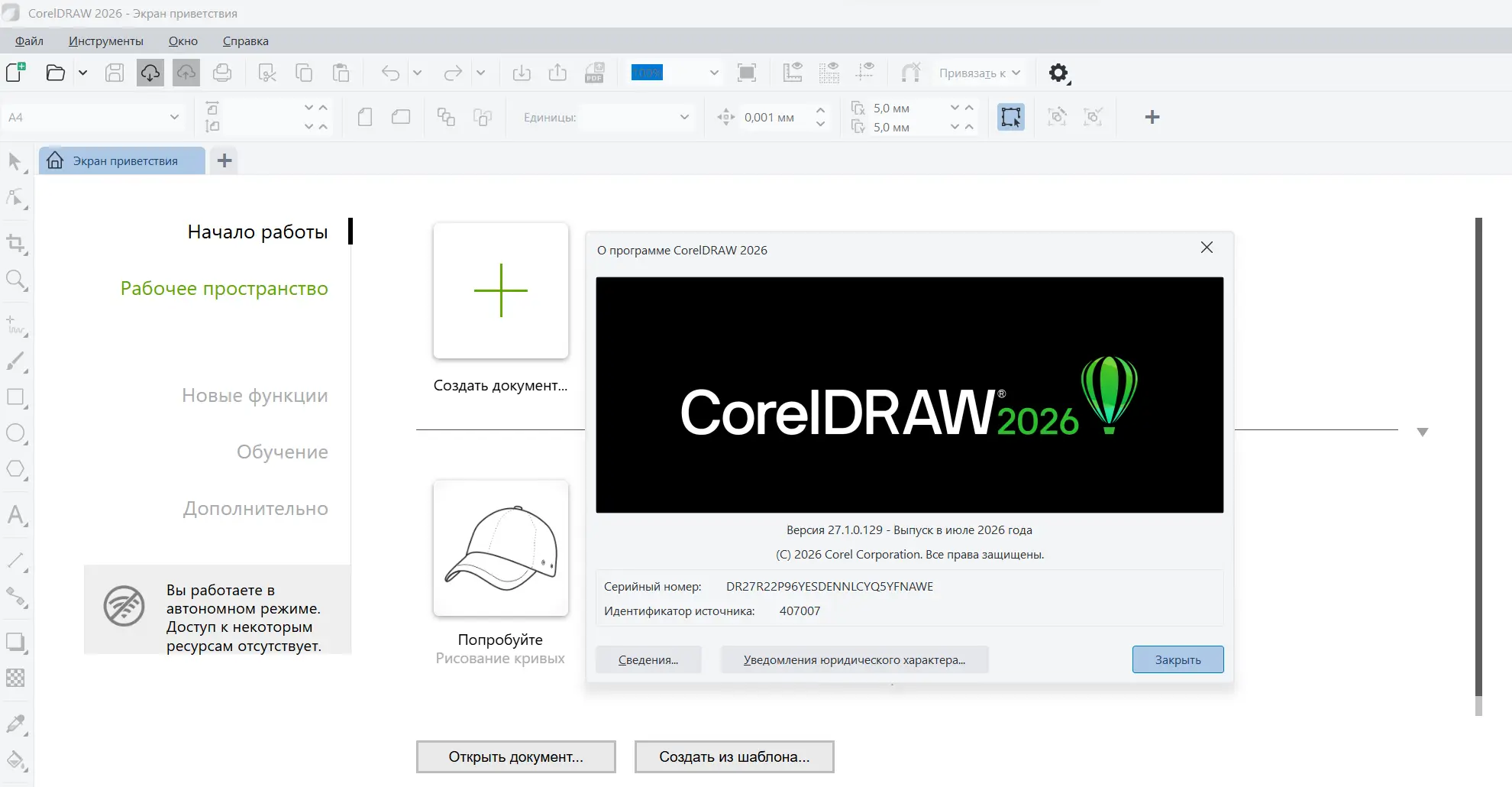
Task: Open the 'Окно' menu
Action: pos(183,41)
